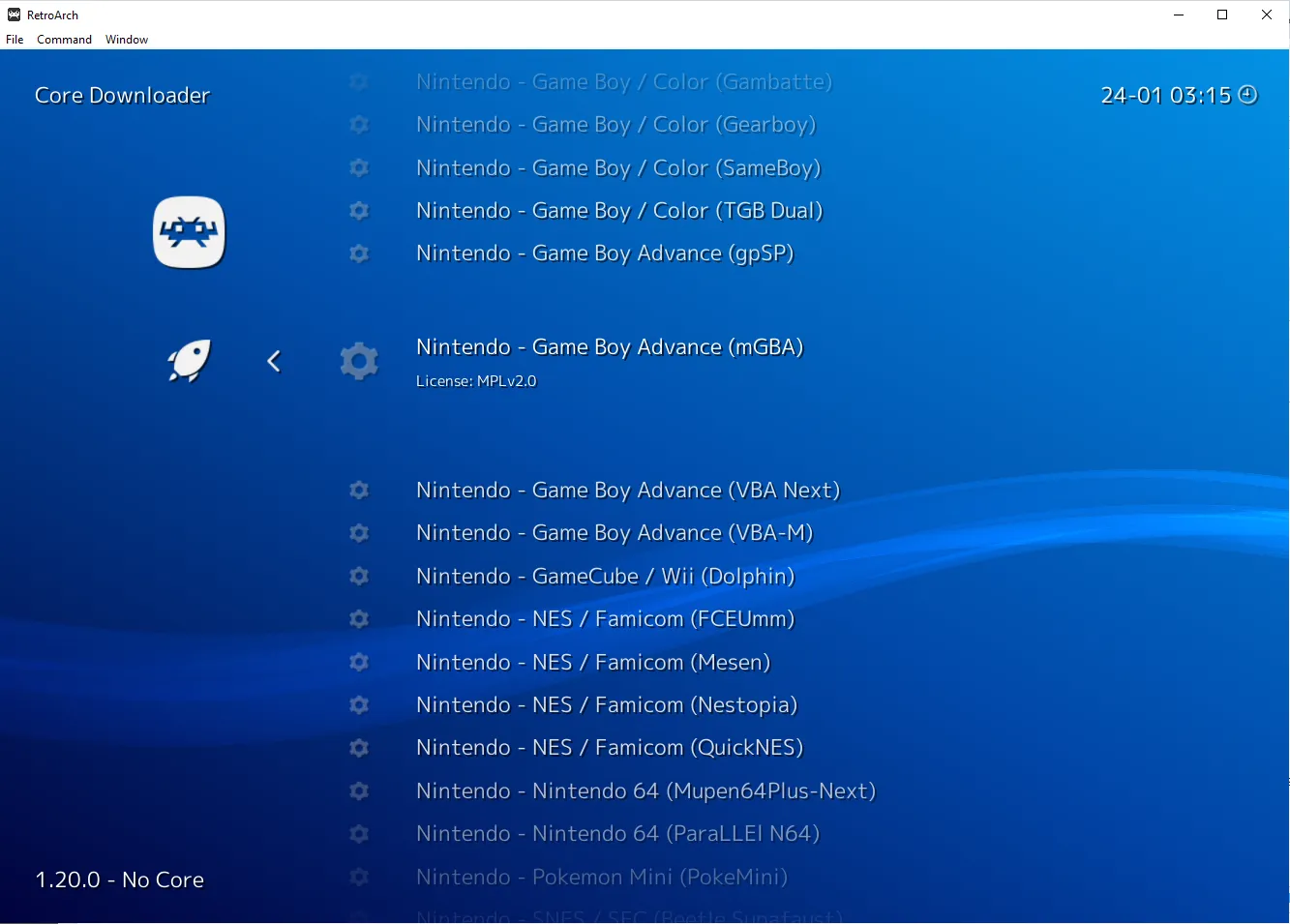Select Nintendo - NES / Famicom (QuickNES)
This screenshot has width=1290, height=924.
point(610,748)
